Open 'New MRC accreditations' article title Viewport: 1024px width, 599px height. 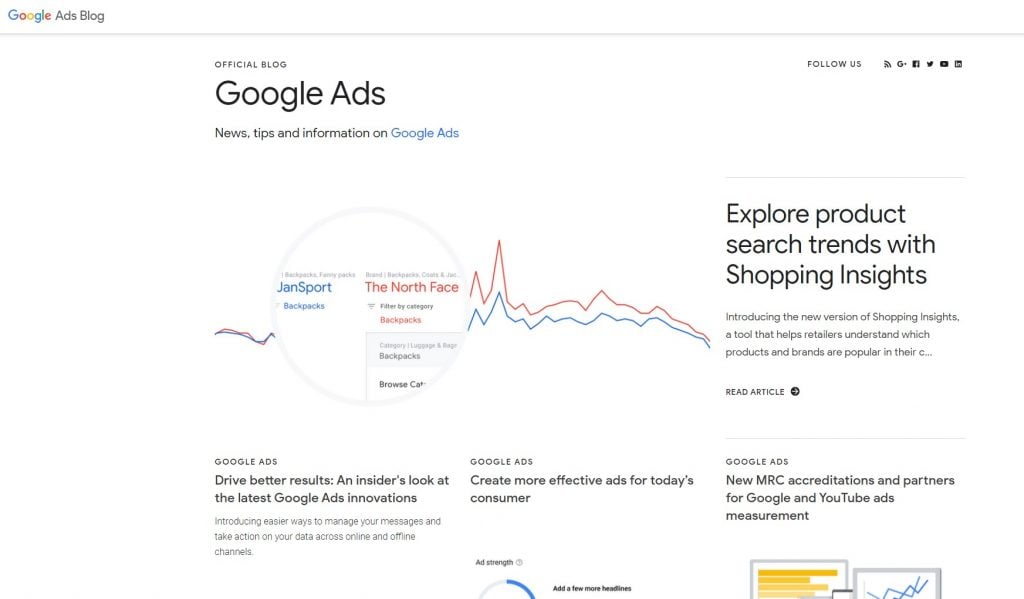(840, 498)
